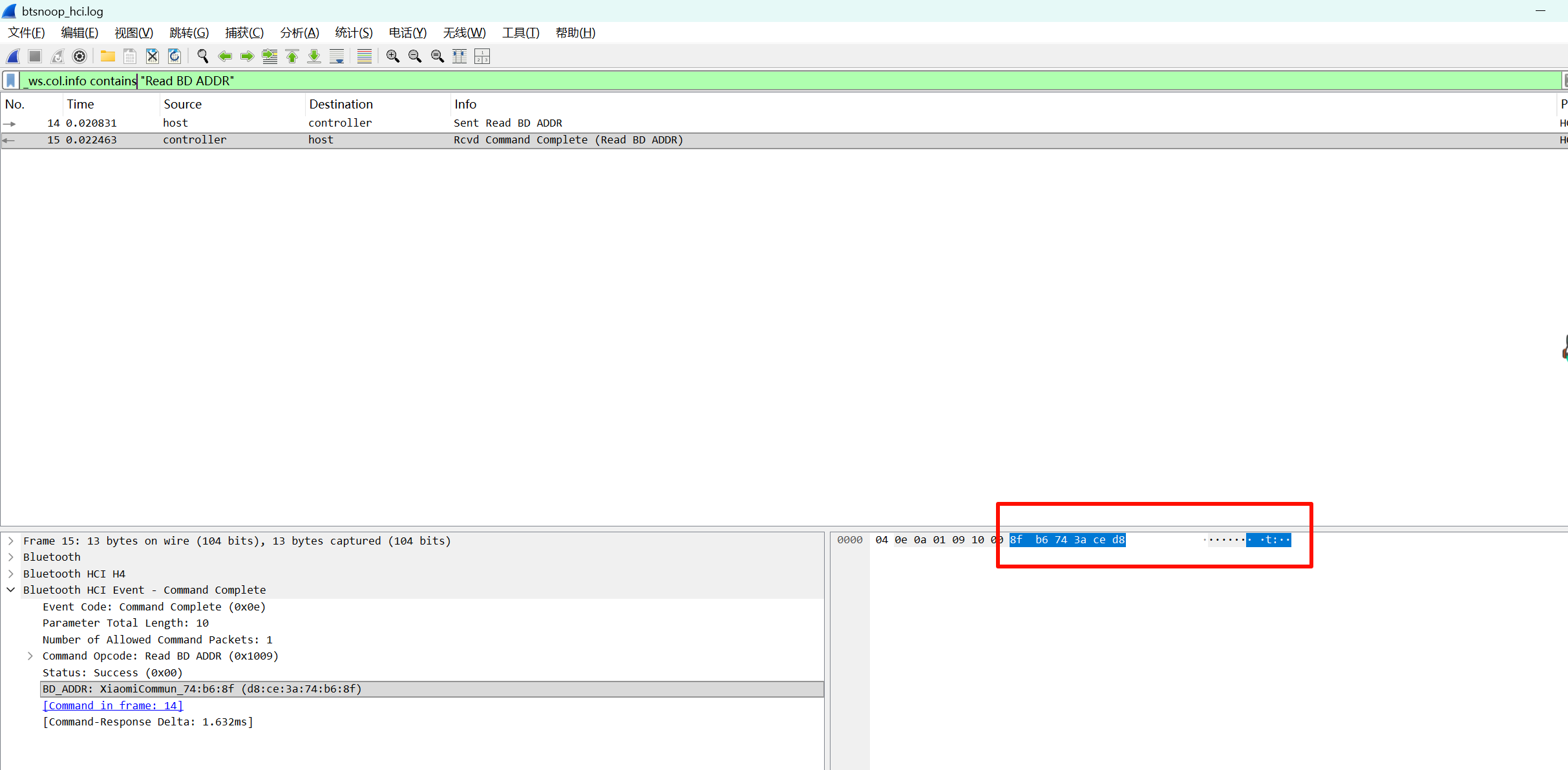The image size is (1568, 770).
Task: Collapse Bluetooth HCI Event Command Complete node
Action: point(11,590)
